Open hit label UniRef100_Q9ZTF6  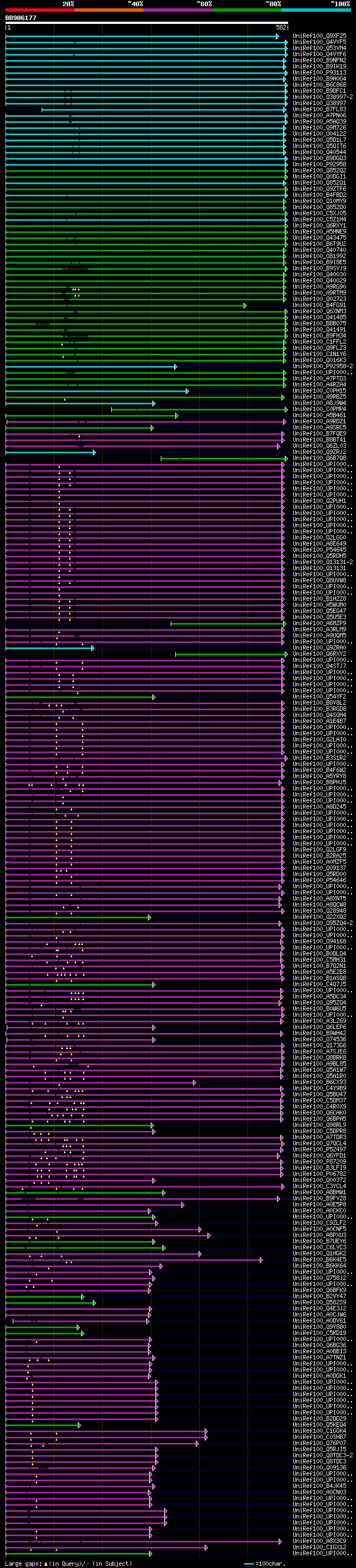pos(319,189)
